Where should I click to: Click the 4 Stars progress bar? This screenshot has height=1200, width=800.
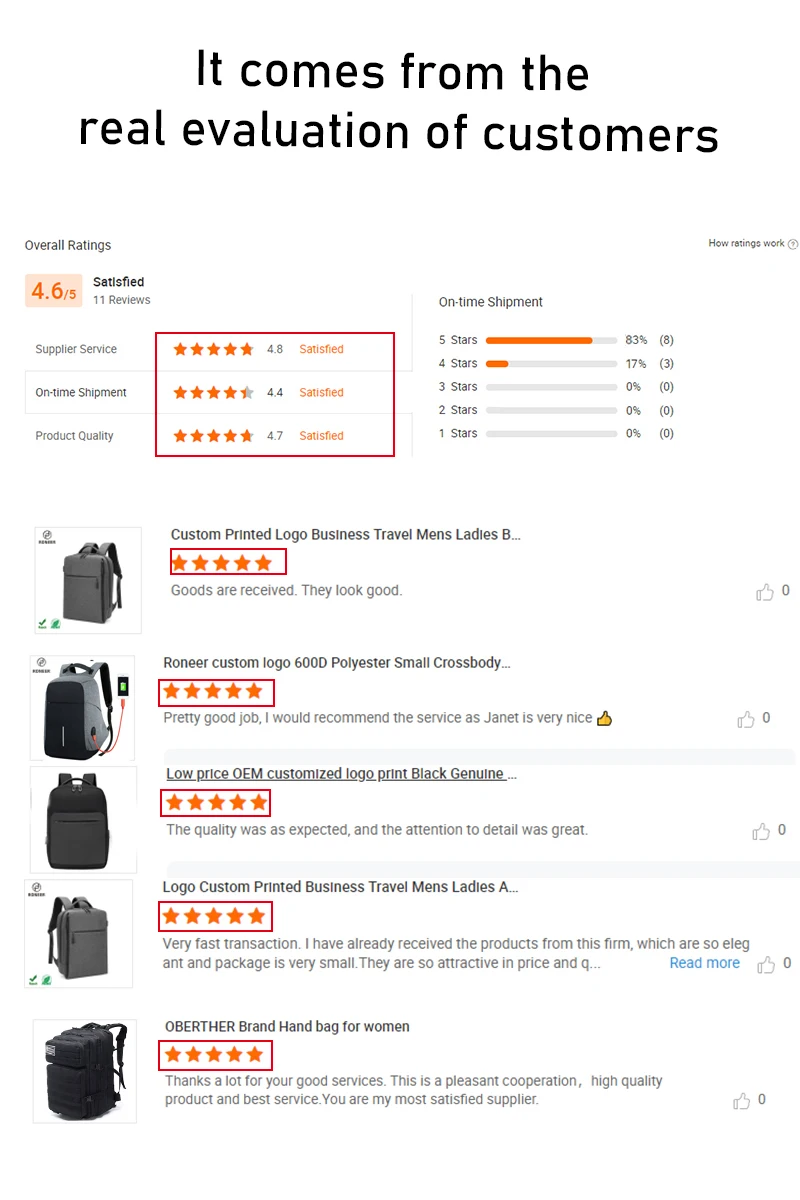click(x=551, y=364)
